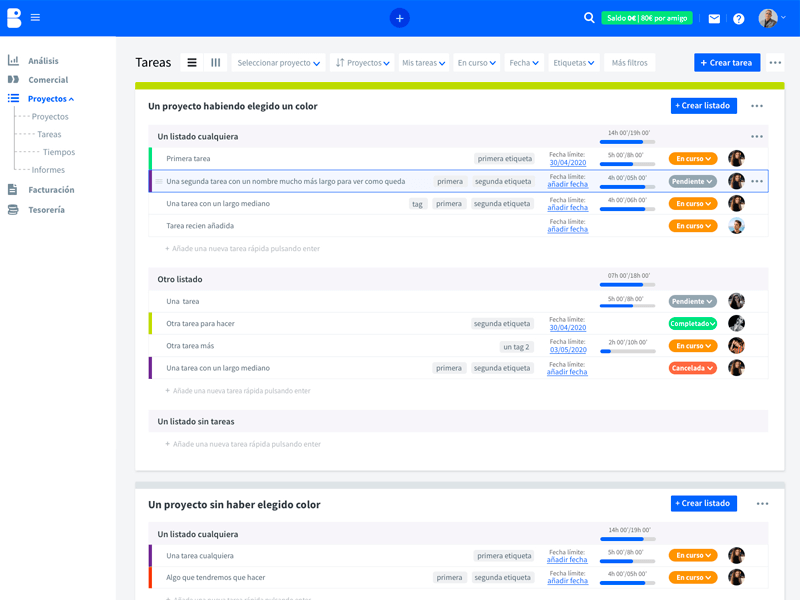The width and height of the screenshot is (800, 600).
Task: Open the search magnifier icon
Action: click(x=589, y=18)
